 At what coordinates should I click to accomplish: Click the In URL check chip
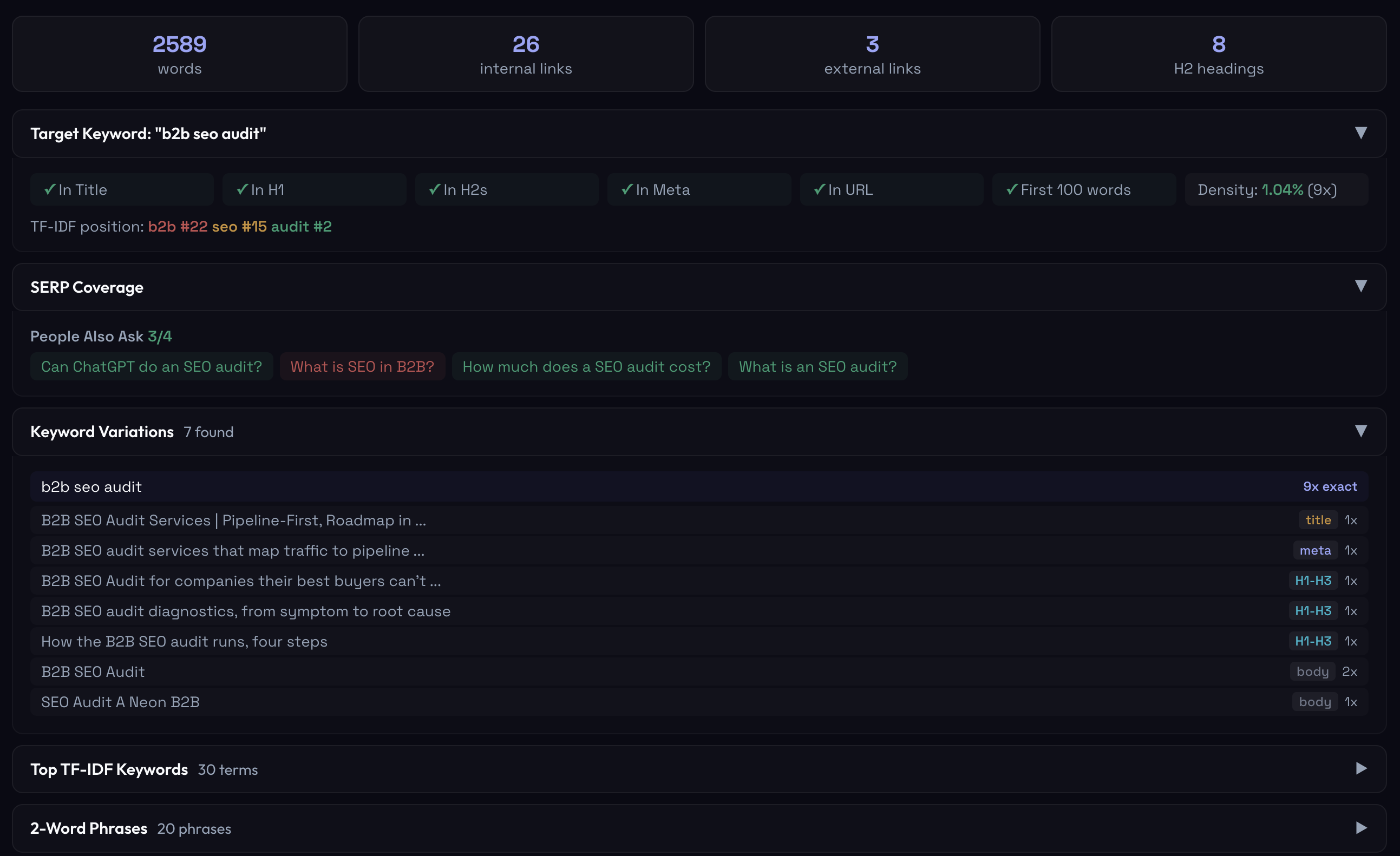pyautogui.click(x=892, y=190)
